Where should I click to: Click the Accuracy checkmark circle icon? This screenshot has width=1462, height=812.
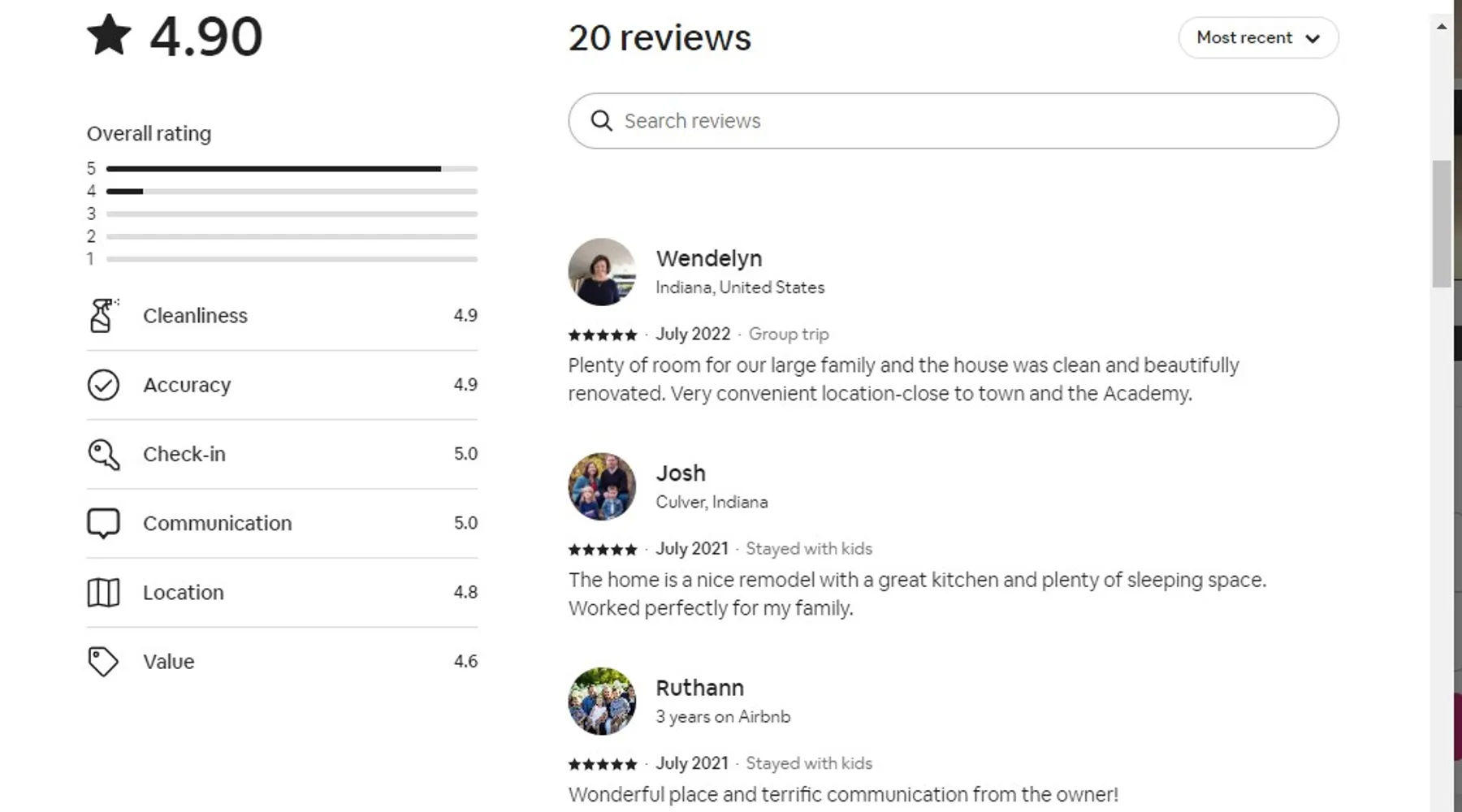click(103, 385)
